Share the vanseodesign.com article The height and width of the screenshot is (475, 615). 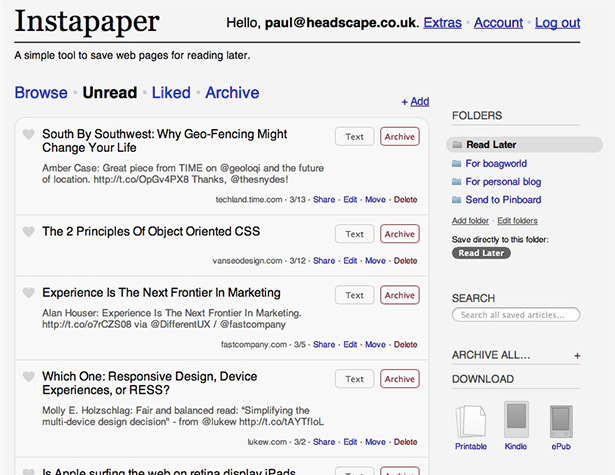tap(324, 261)
